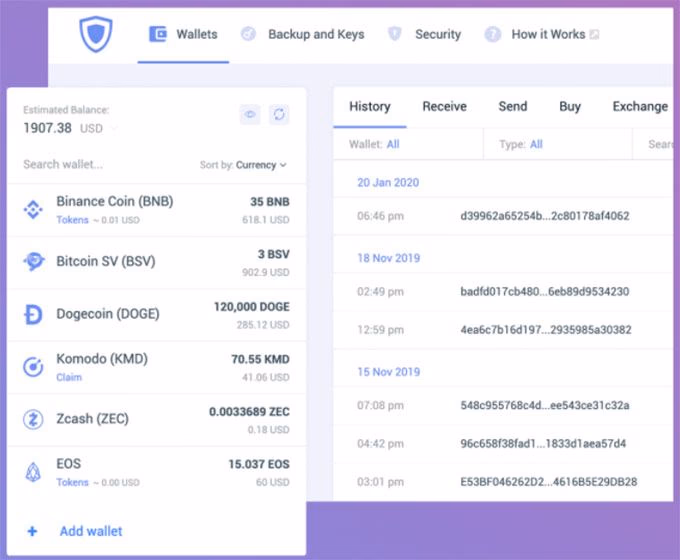Click the external link icon after How it Works
This screenshot has width=680, height=560.
click(x=595, y=34)
